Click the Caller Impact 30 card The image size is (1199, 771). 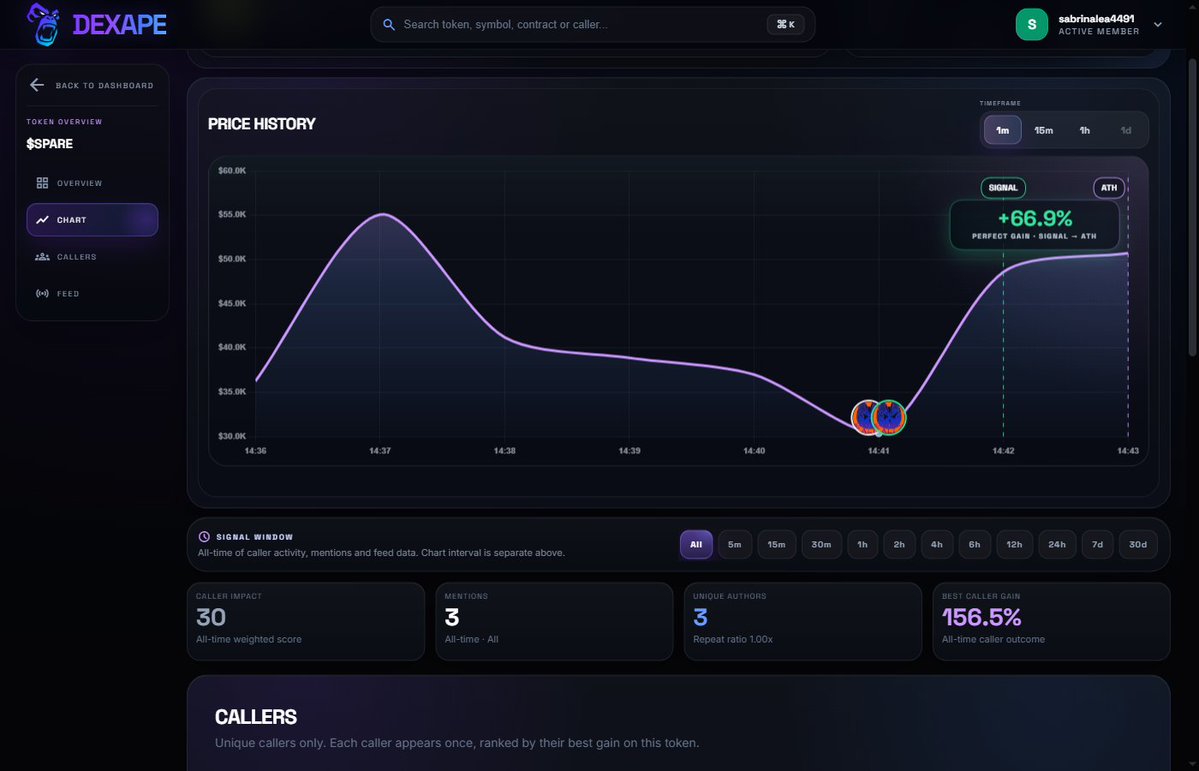click(306, 621)
